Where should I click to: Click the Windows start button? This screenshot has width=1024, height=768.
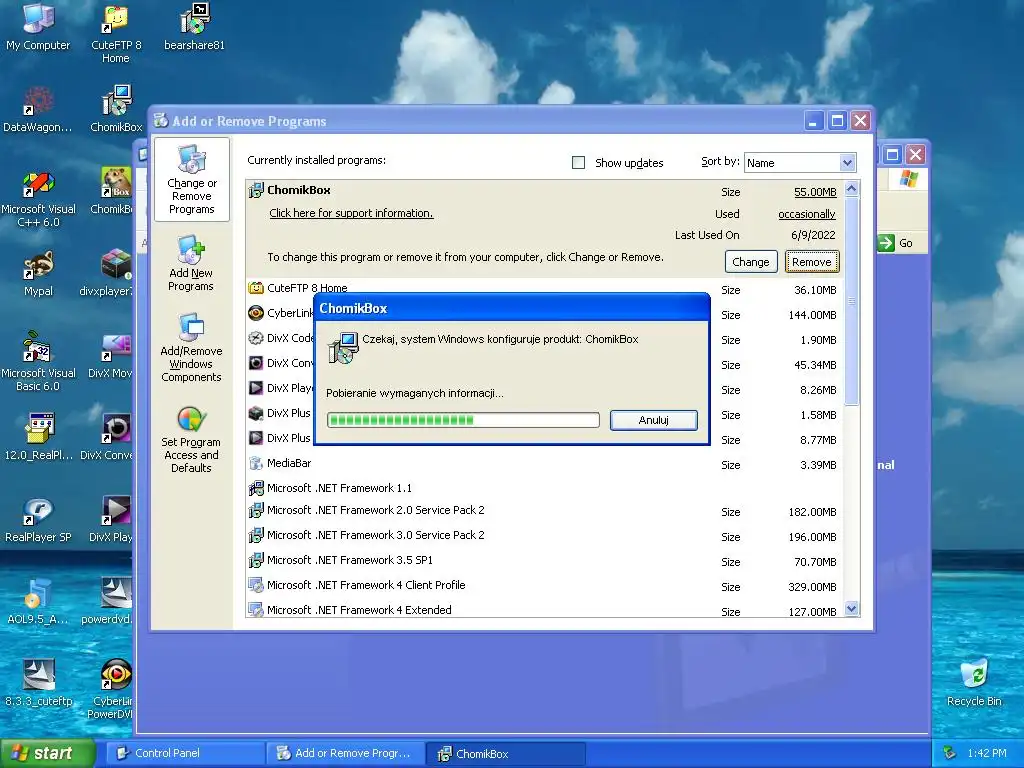pyautogui.click(x=47, y=754)
